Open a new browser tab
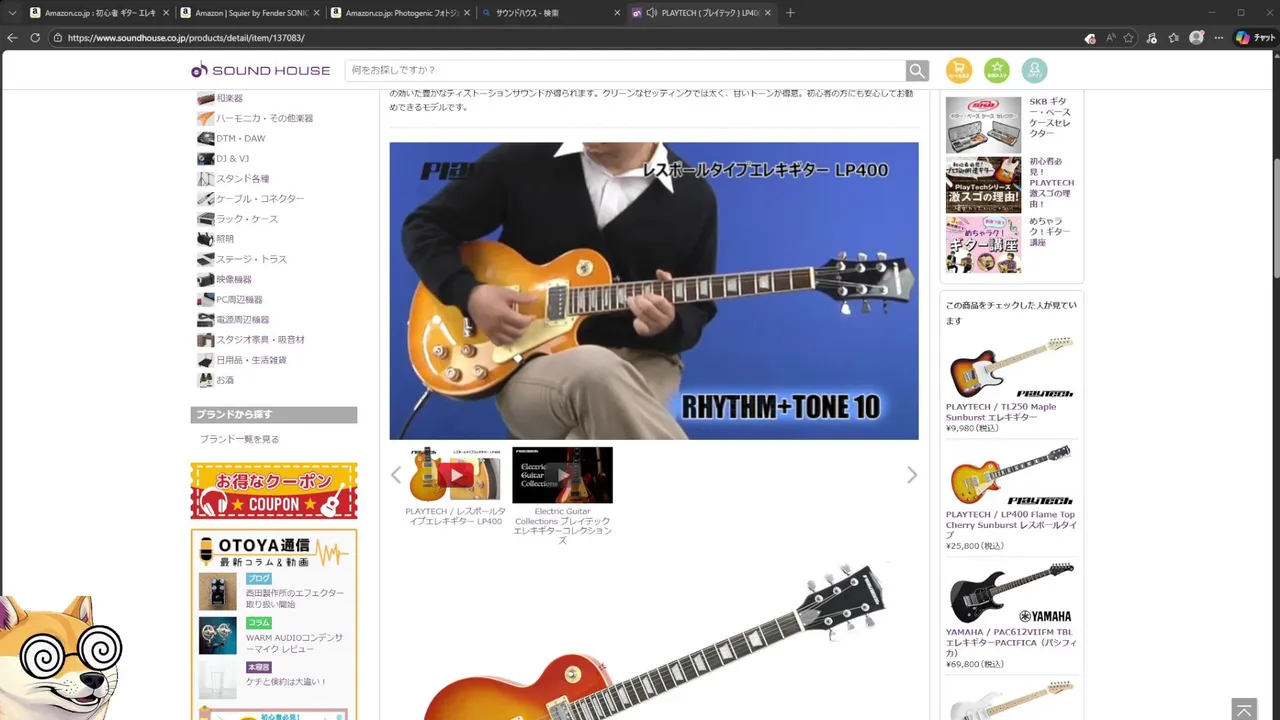This screenshot has height=720, width=1280. pyautogui.click(x=790, y=13)
